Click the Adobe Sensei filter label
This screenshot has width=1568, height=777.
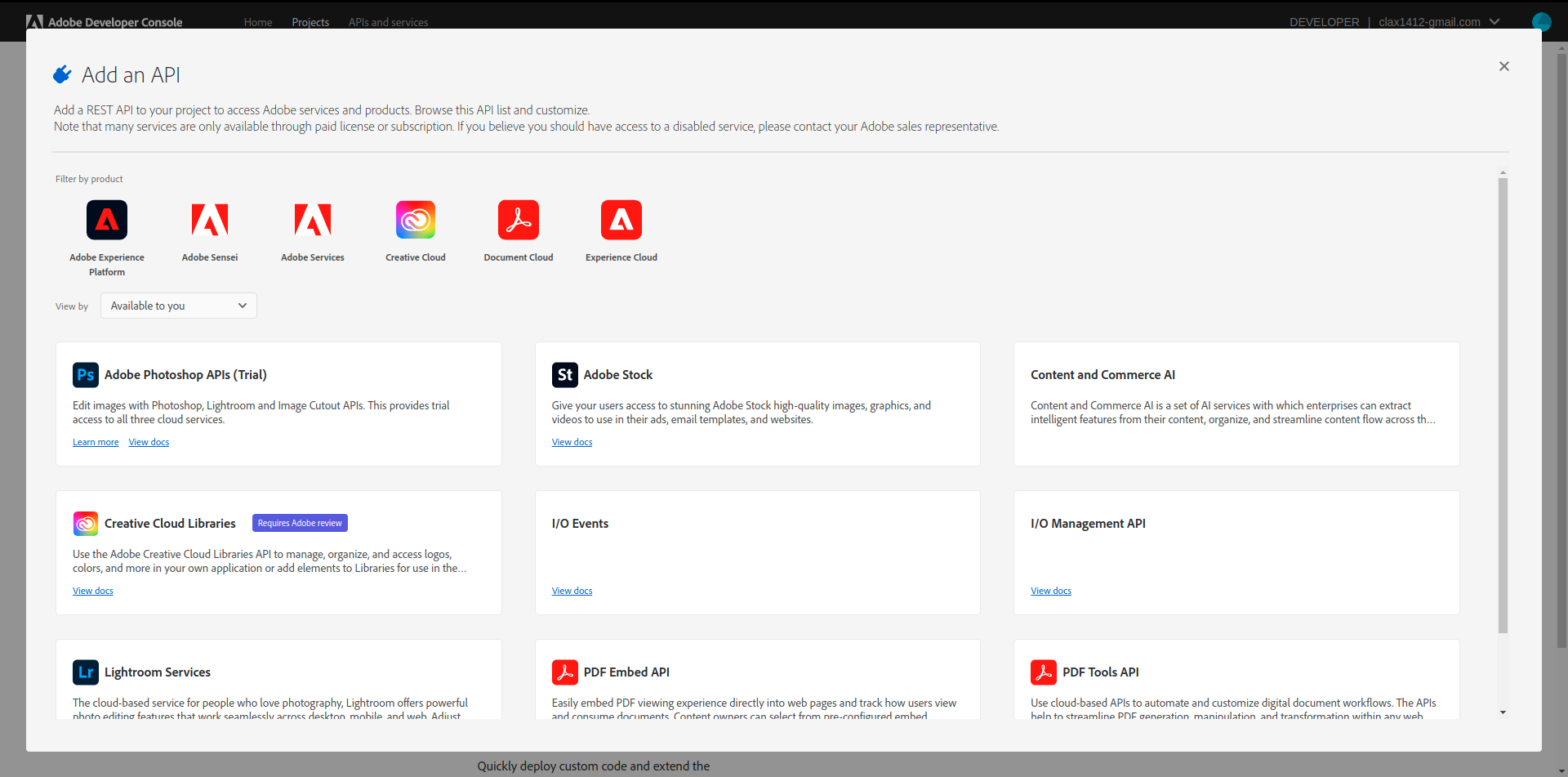click(x=210, y=257)
